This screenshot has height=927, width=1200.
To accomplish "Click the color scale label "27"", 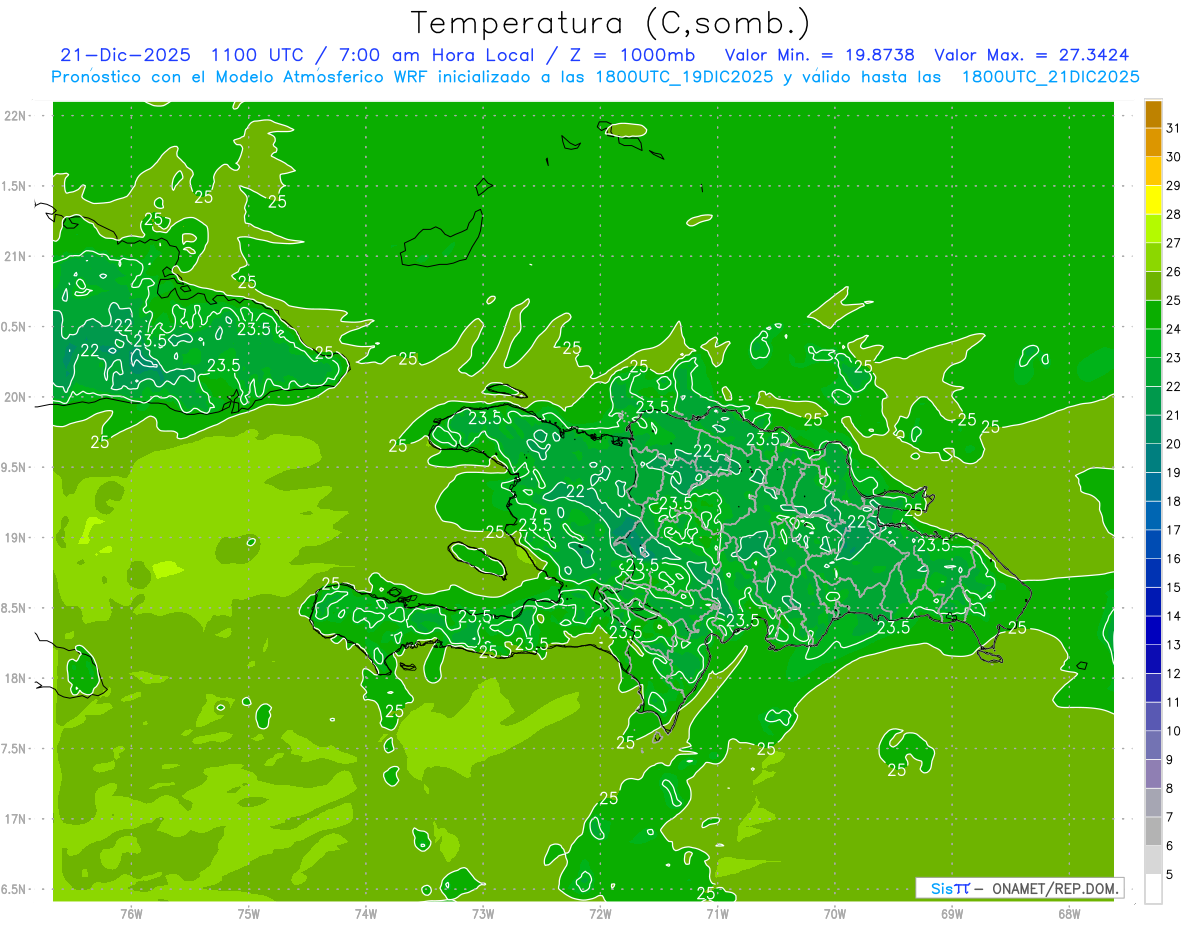I will coord(1173,243).
